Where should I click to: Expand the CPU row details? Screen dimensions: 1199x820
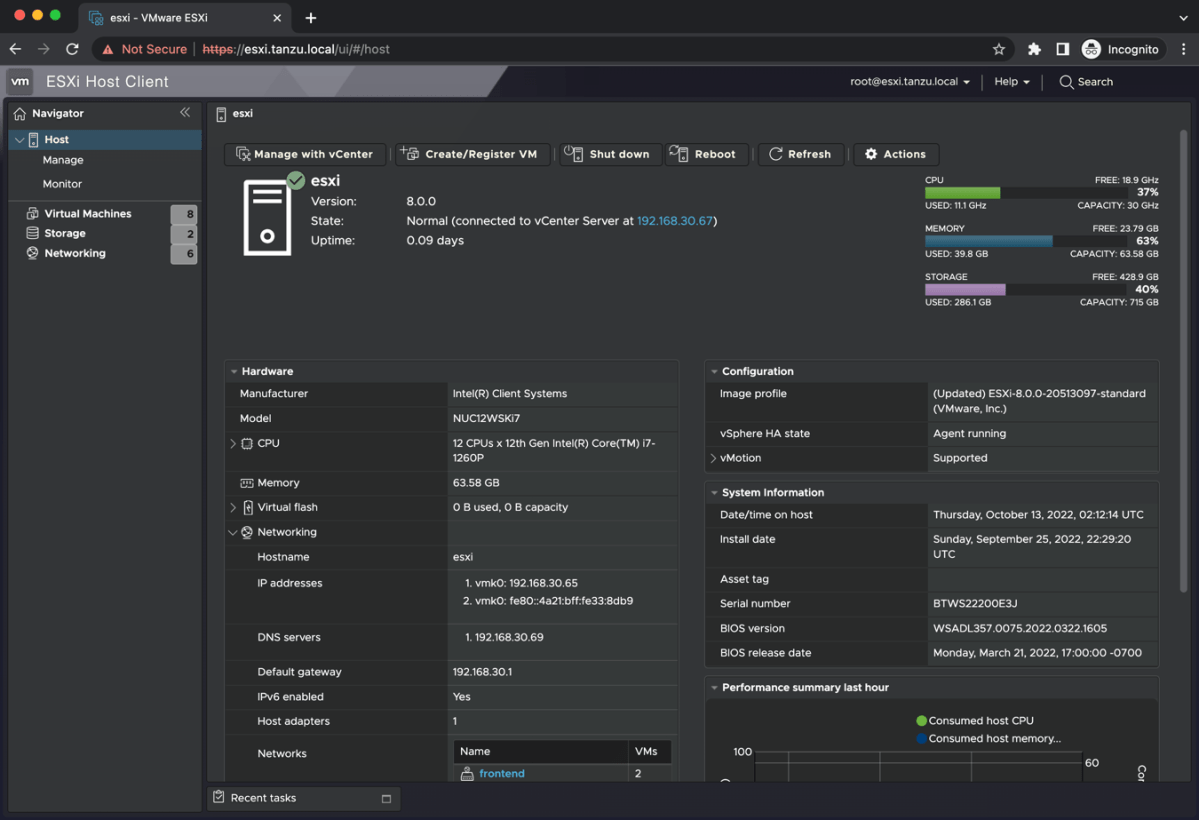click(233, 444)
